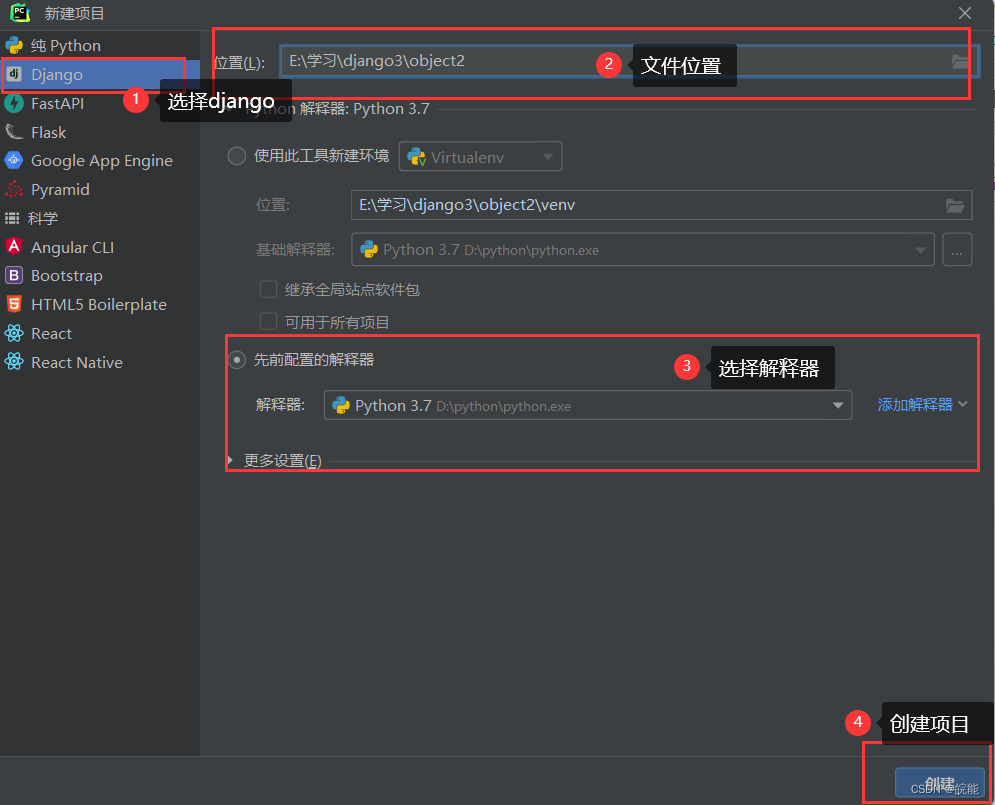Choose Google App Engine project type
Screen dimensions: 995x805
coord(100,160)
